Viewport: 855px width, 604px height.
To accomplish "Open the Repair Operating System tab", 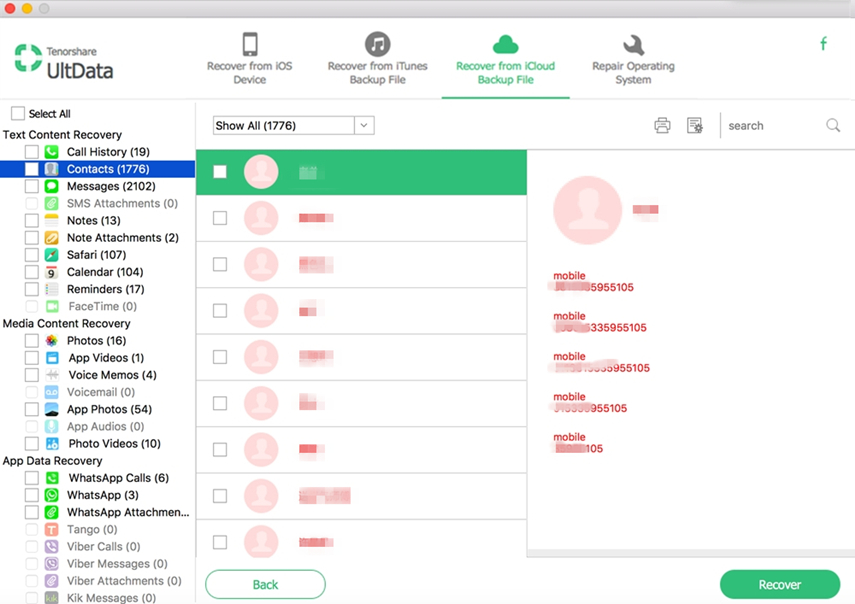I will (x=633, y=59).
